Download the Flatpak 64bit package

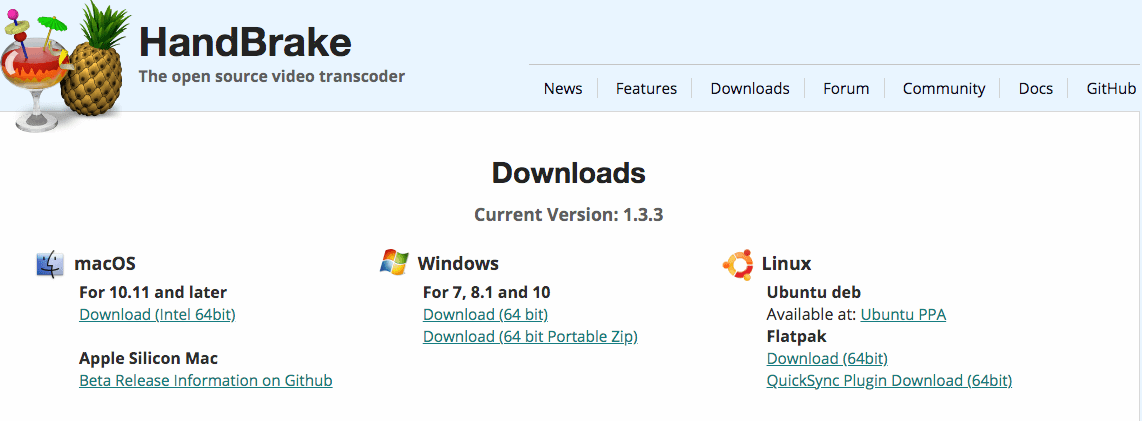pyautogui.click(x=827, y=358)
